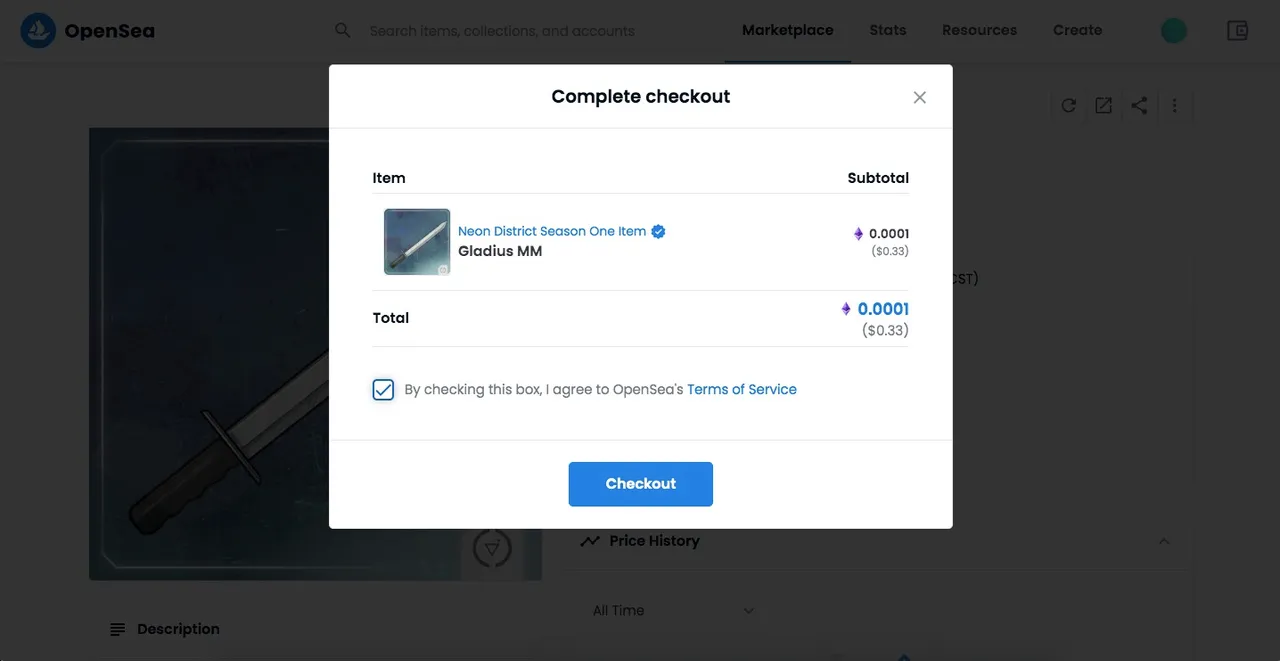
Task: Open the All Time range dropdown
Action: (x=673, y=611)
